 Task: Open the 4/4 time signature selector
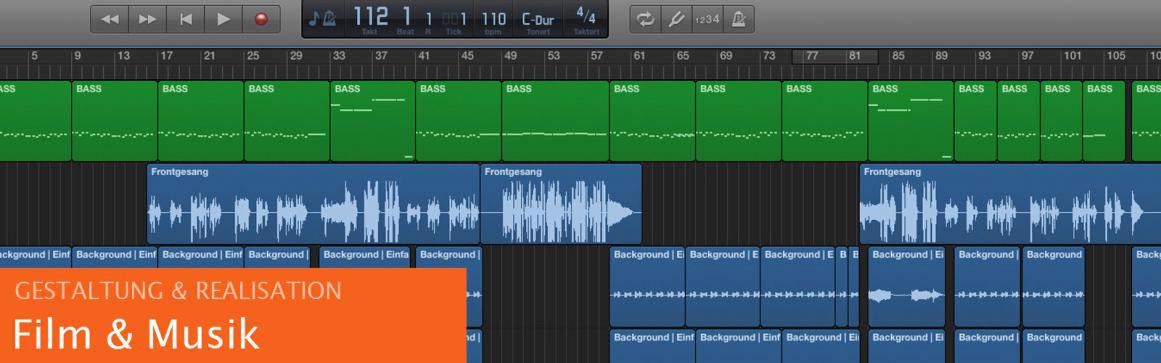click(x=586, y=19)
